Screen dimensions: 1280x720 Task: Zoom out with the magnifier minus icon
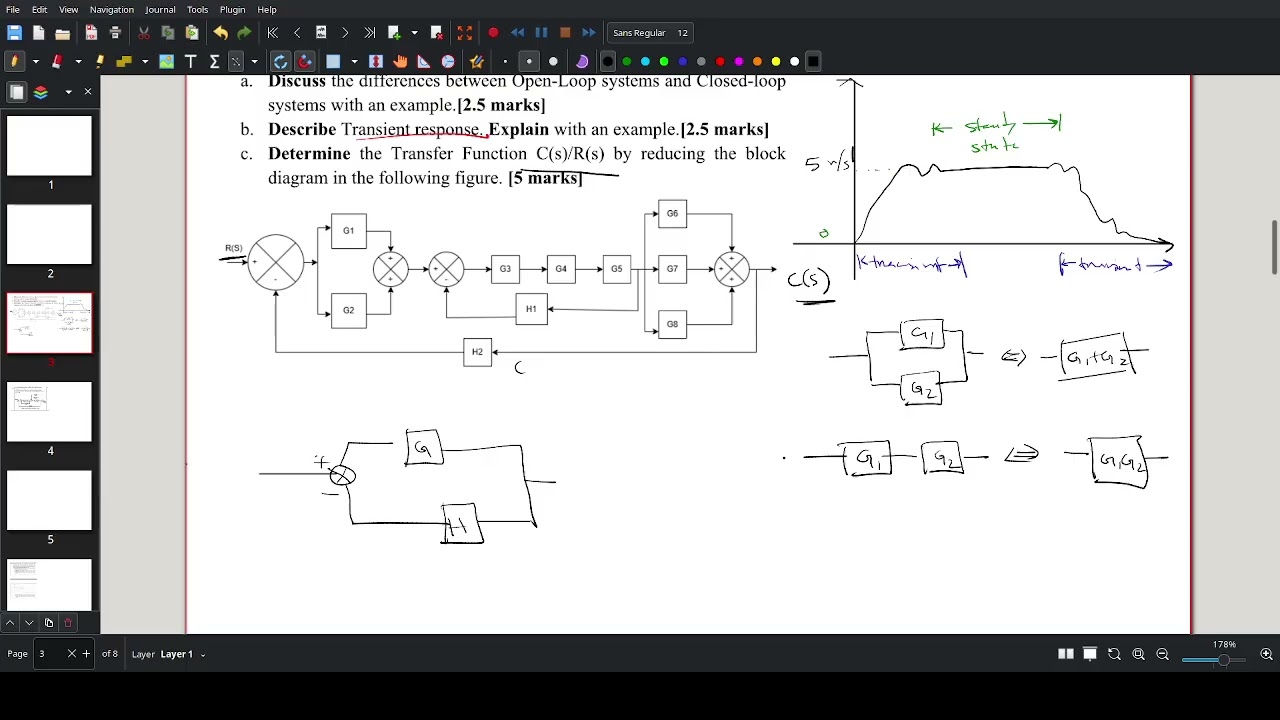coord(1162,654)
